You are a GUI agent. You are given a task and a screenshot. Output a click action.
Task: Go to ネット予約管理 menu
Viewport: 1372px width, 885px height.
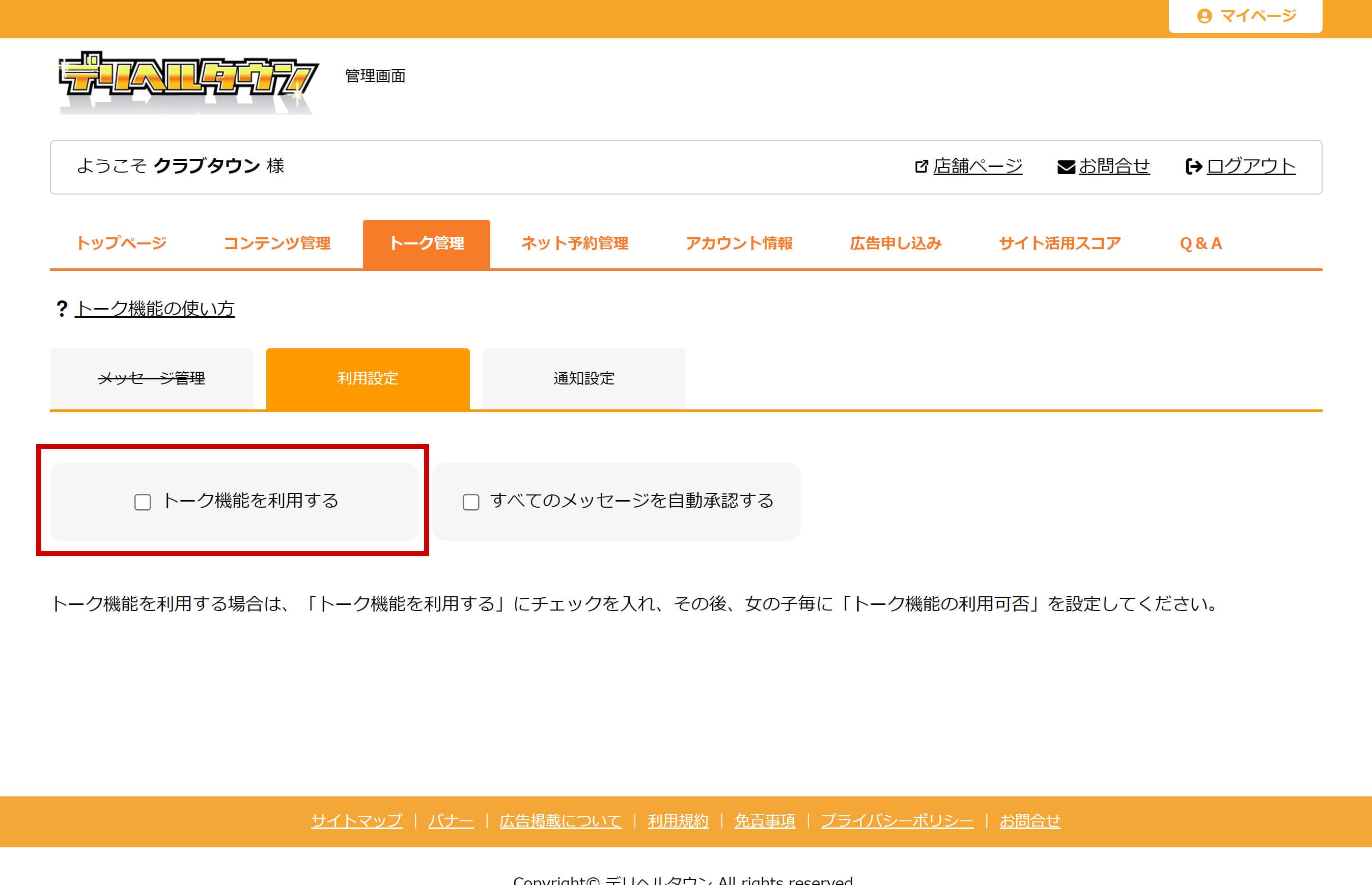(575, 244)
